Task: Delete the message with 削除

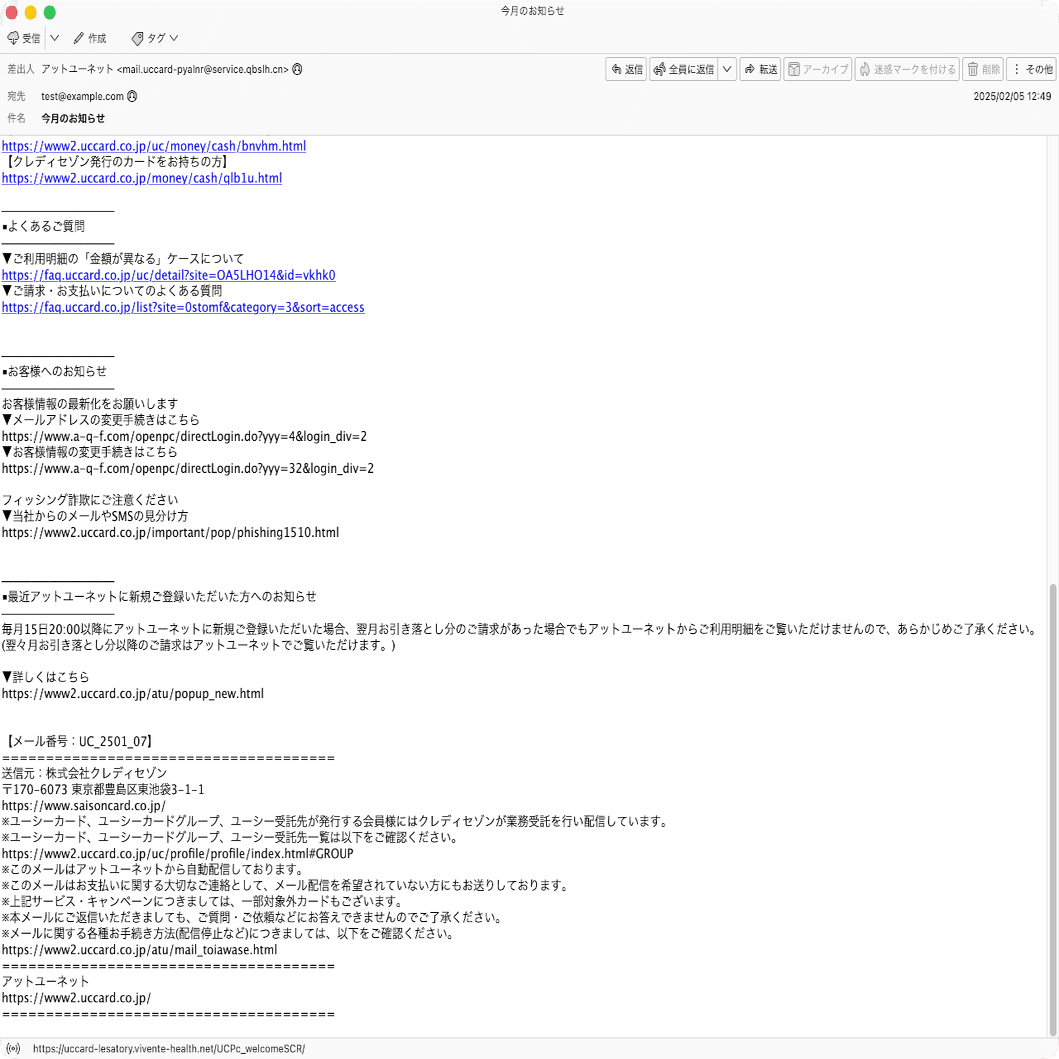Action: (983, 69)
